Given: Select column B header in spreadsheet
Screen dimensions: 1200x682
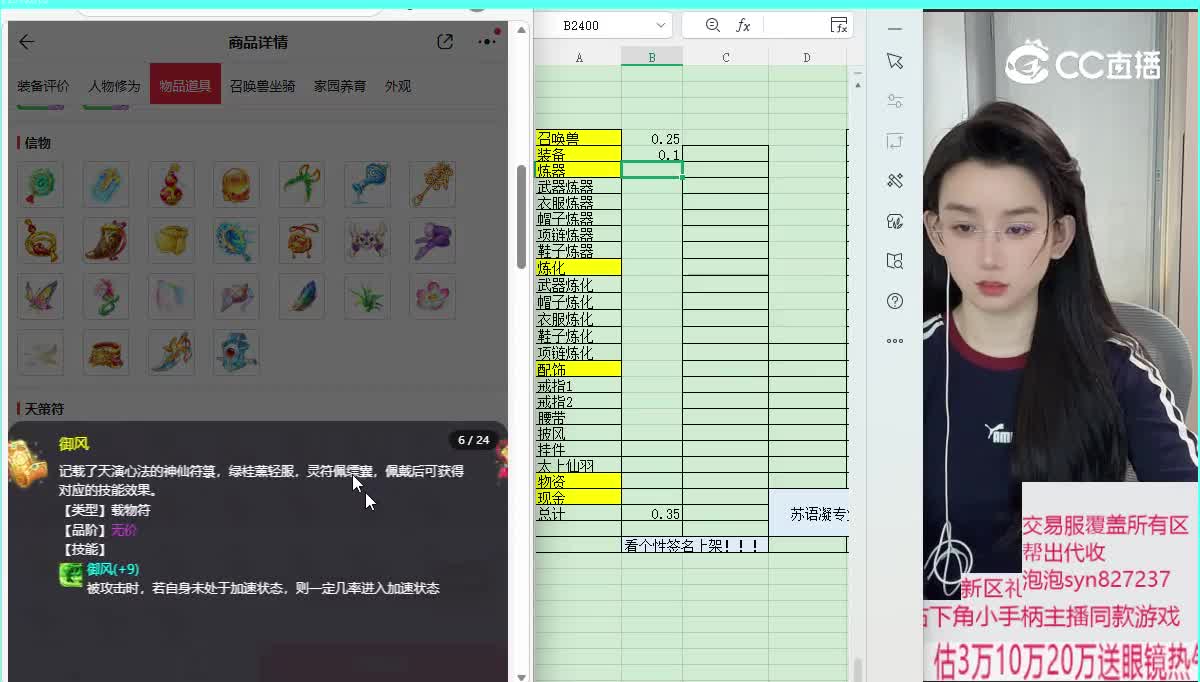Looking at the screenshot, I should coord(651,58).
